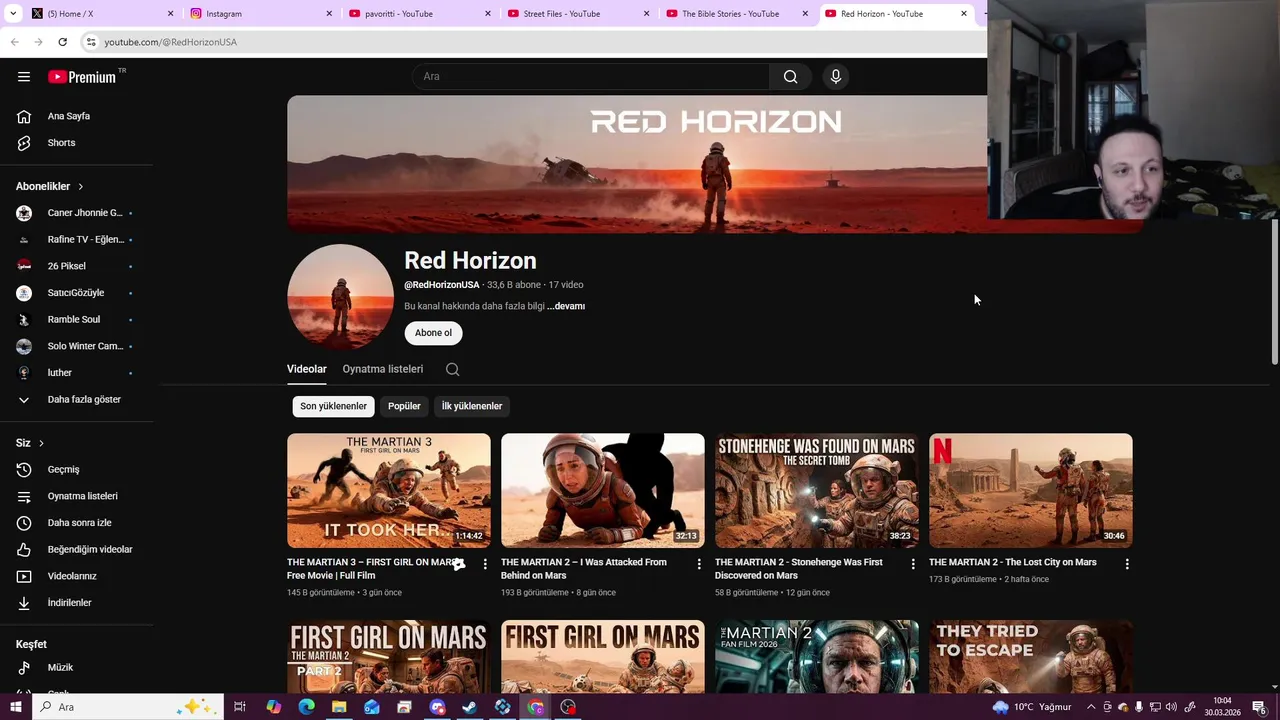Reload the page with refresh icon
1280x720 pixels.
(x=62, y=42)
